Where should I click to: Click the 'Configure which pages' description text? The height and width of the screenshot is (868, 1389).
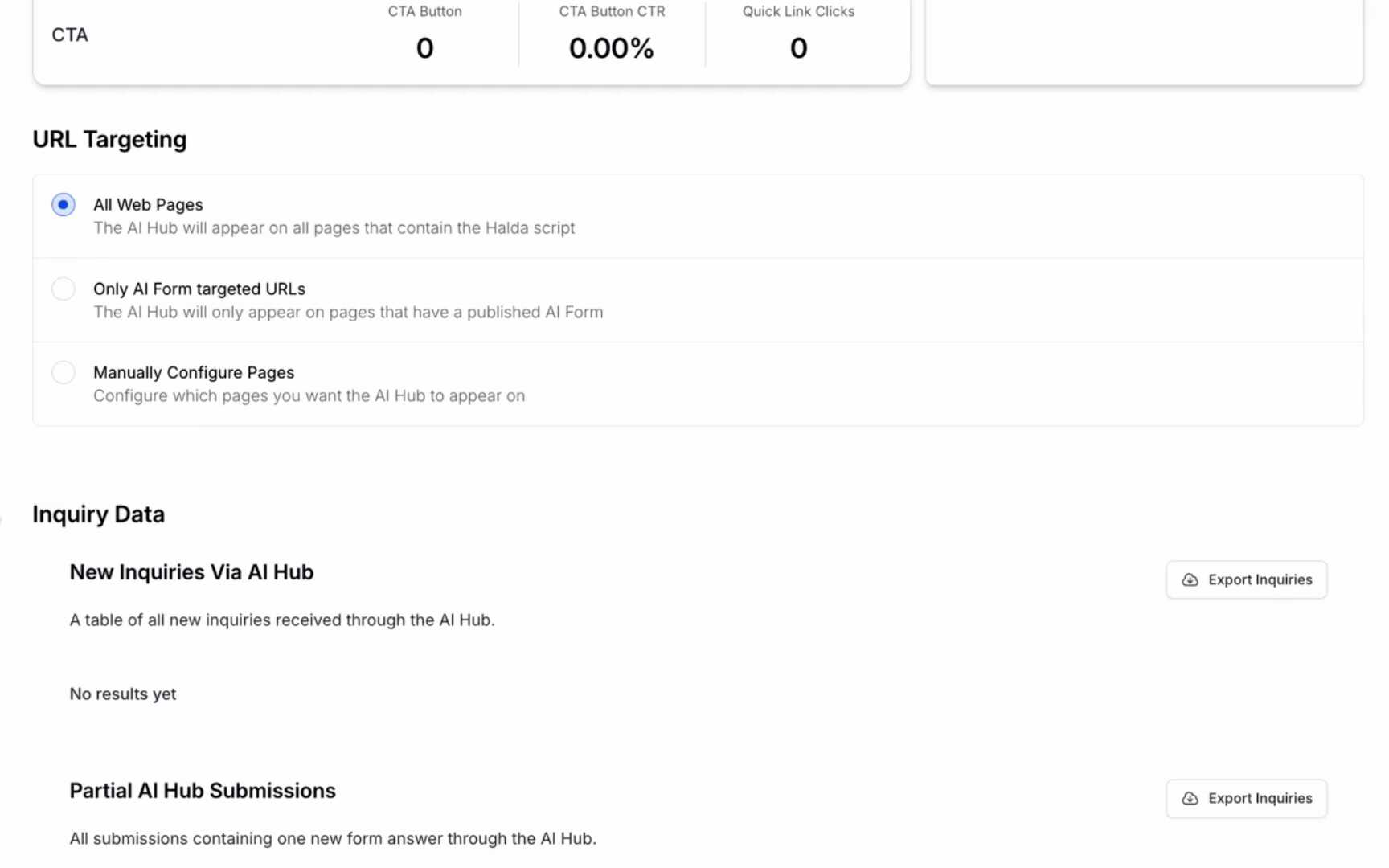(309, 396)
